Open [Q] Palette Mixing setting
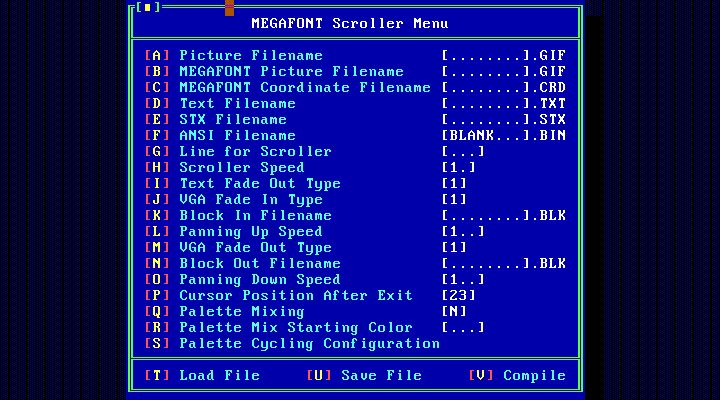 225,311
